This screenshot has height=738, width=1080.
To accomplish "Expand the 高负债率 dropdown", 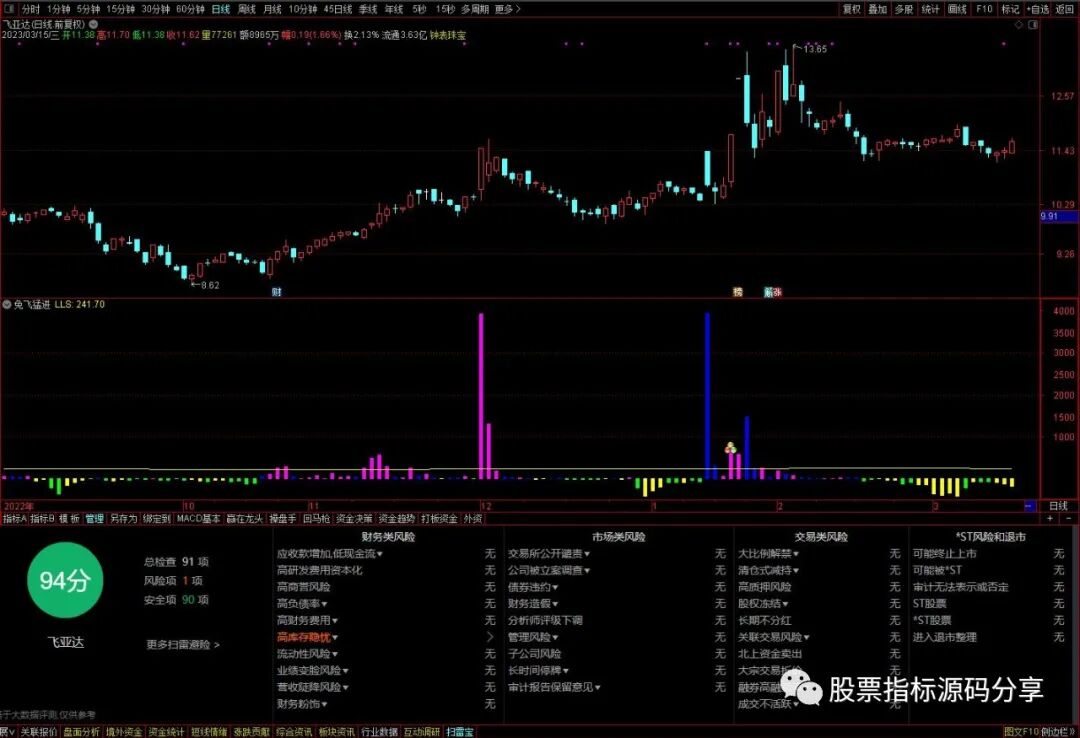I will point(324,604).
